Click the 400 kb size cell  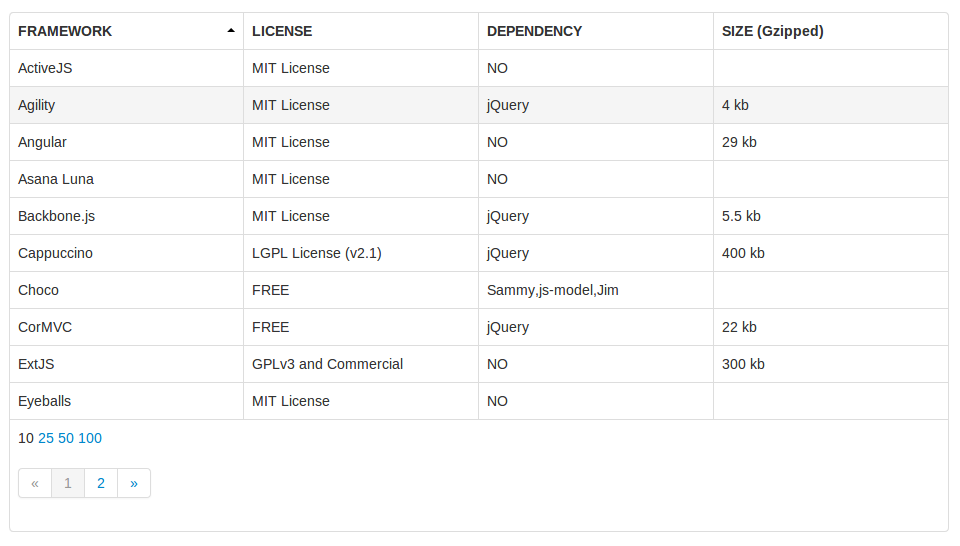(x=831, y=253)
